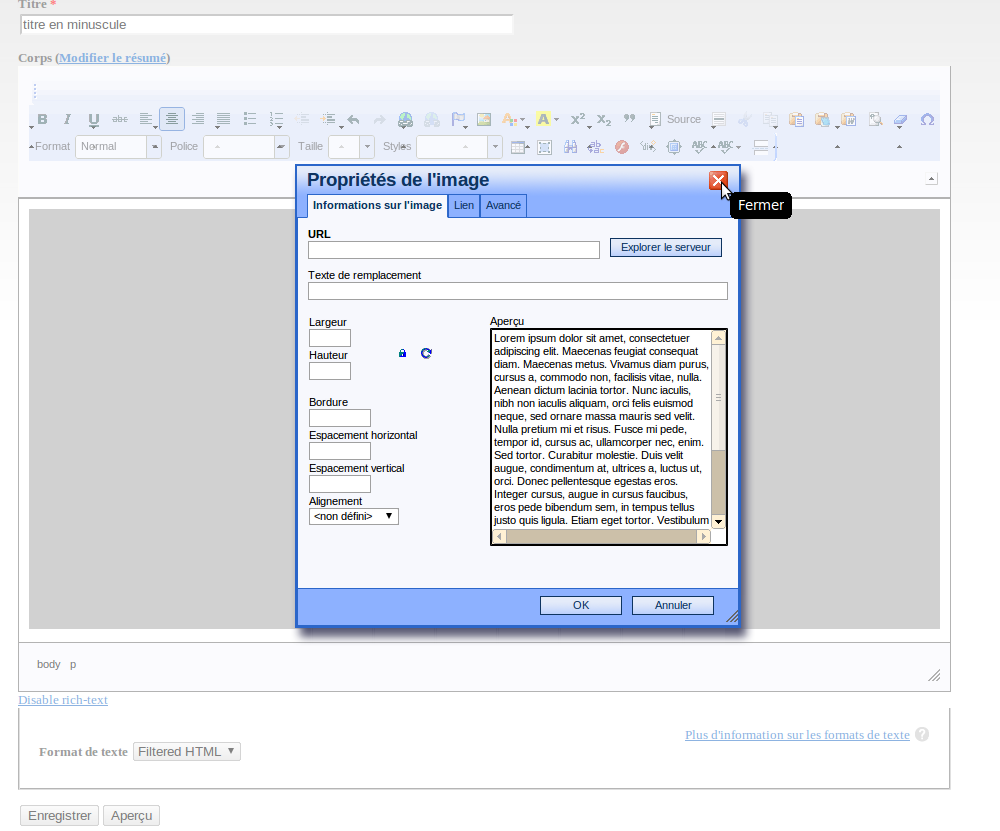Open the text background color picker
Image resolution: width=1000 pixels, height=831 pixels.
click(x=544, y=120)
